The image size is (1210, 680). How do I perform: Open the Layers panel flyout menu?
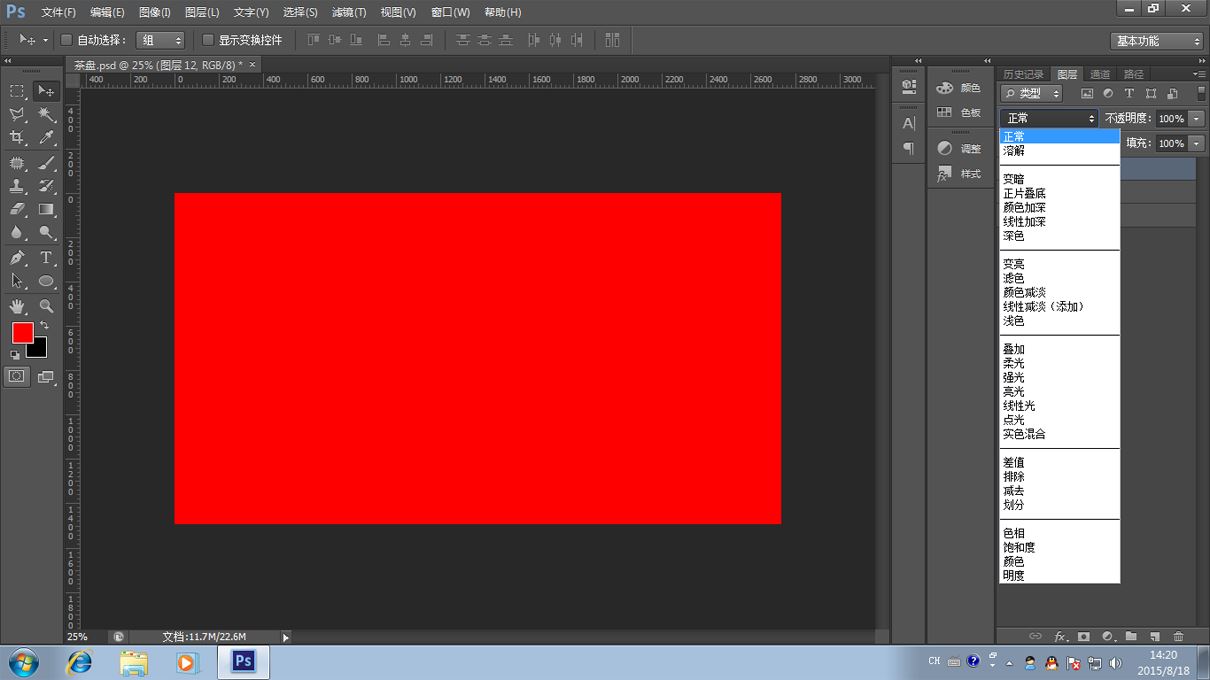(1201, 74)
